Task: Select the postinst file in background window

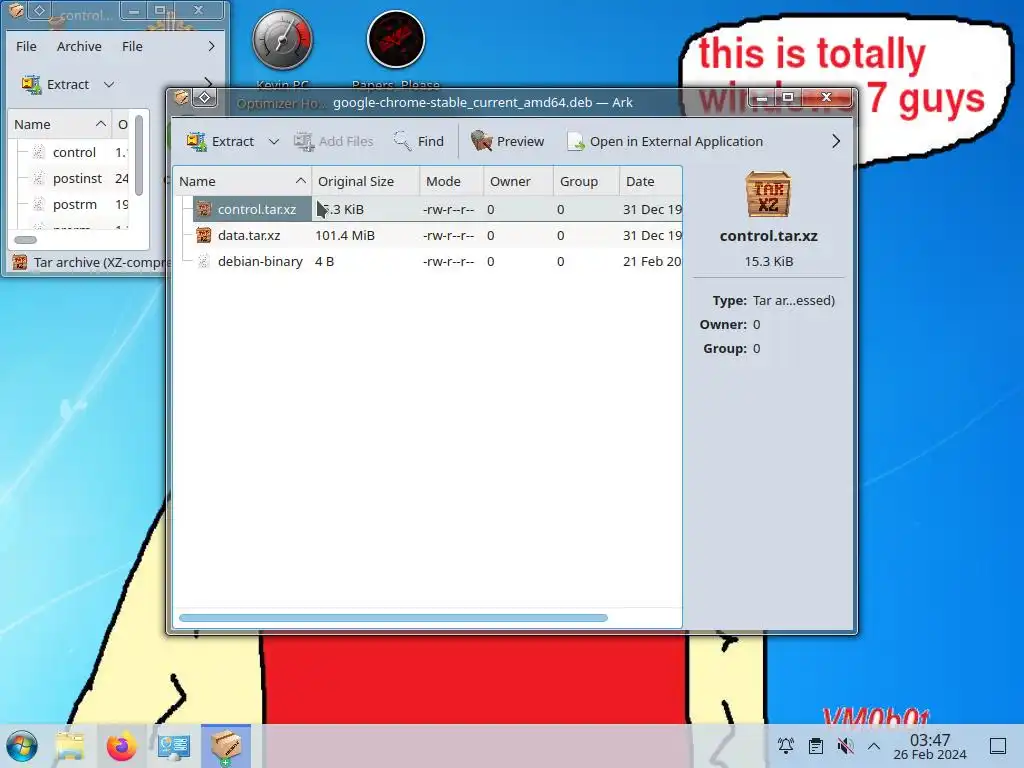Action: (77, 178)
